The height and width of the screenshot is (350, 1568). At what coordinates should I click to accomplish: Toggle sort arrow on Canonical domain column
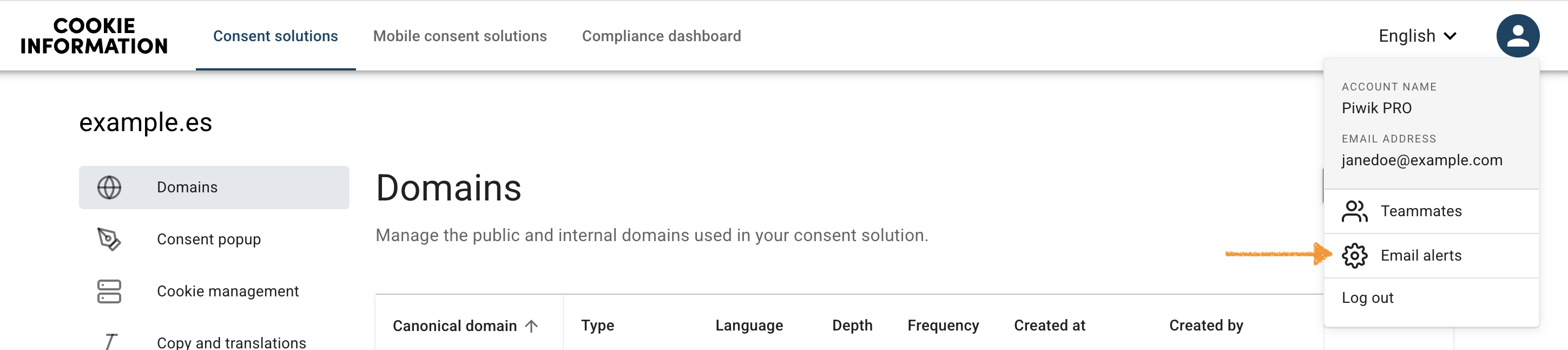click(x=531, y=325)
